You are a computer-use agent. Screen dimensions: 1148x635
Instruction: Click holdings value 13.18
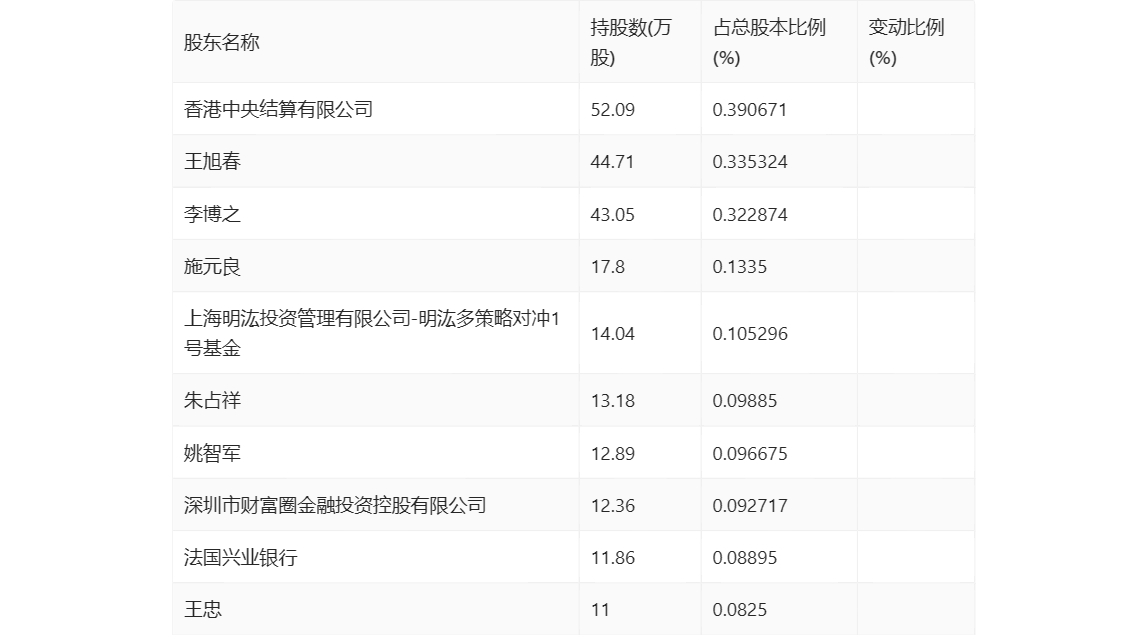point(613,401)
